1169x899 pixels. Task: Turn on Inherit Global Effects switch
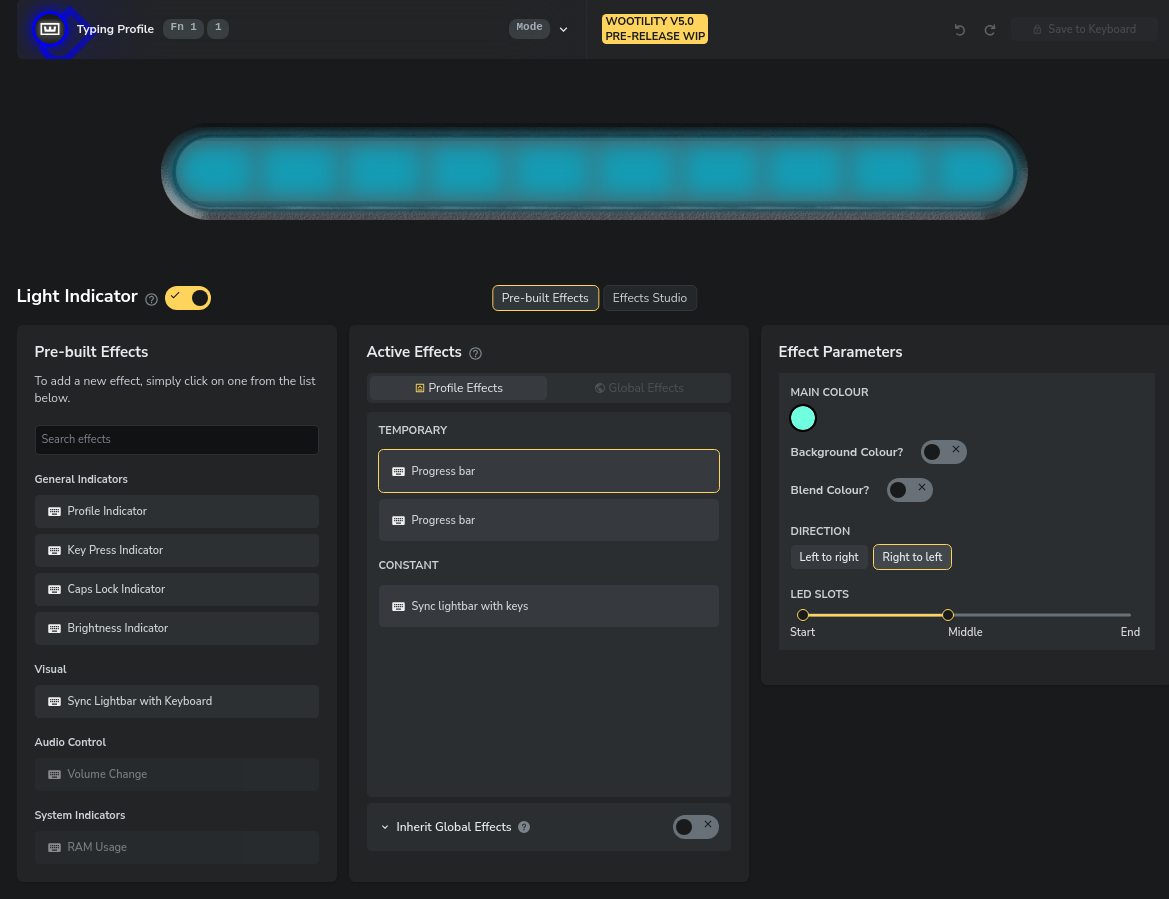coord(696,827)
